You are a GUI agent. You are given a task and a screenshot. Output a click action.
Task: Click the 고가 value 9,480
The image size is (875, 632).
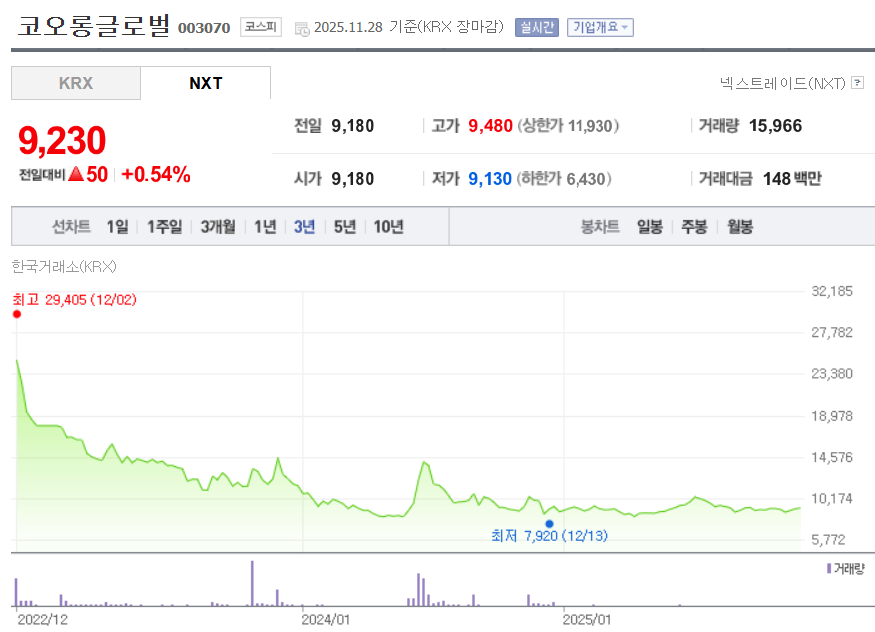(x=490, y=126)
